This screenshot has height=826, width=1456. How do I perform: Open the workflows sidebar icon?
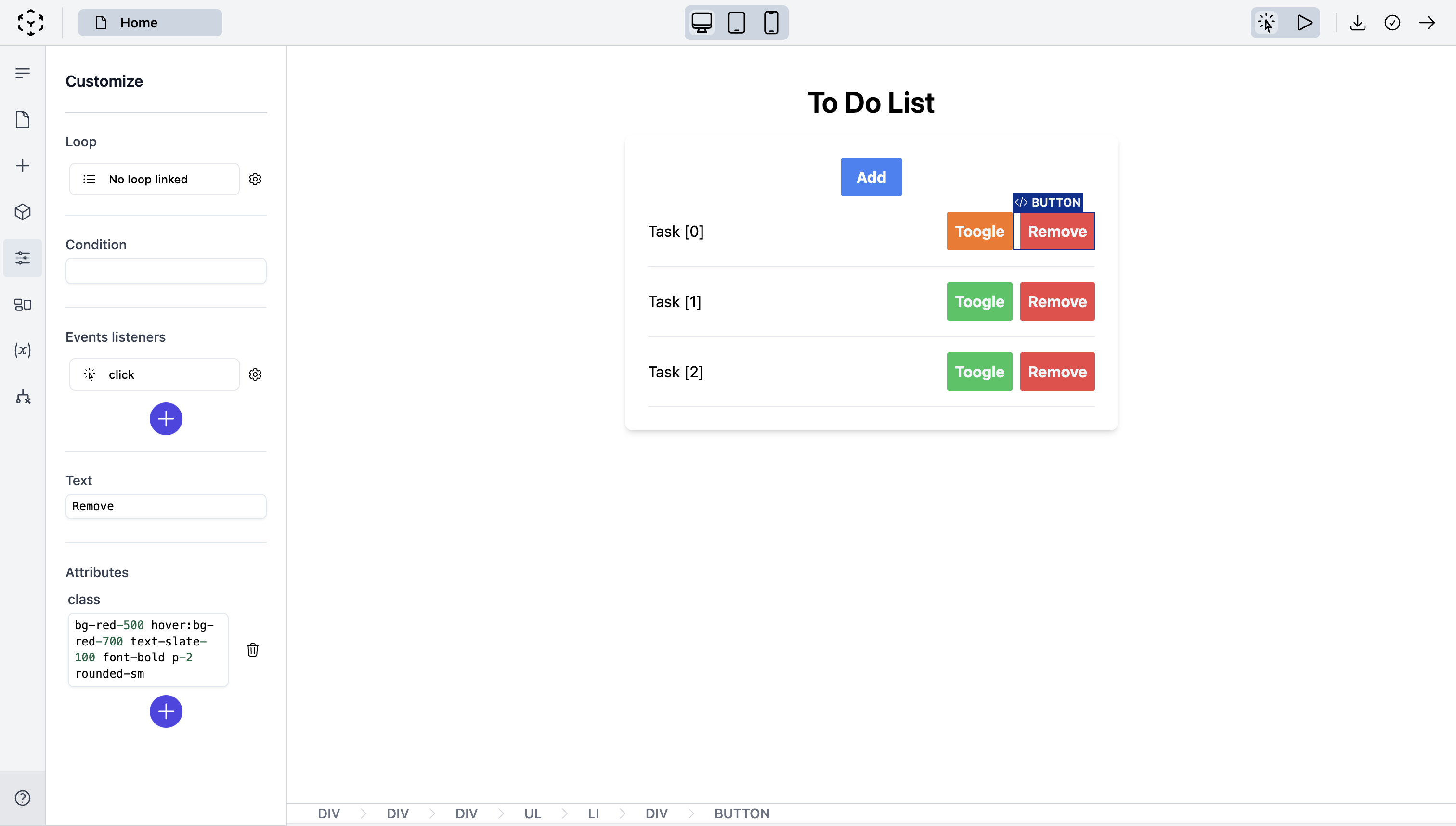click(23, 397)
